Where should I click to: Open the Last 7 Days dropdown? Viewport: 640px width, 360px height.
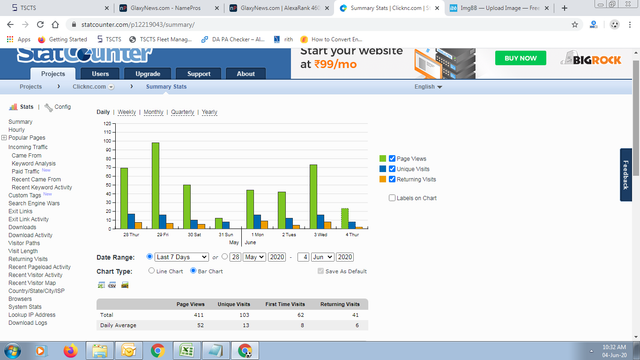pos(182,257)
